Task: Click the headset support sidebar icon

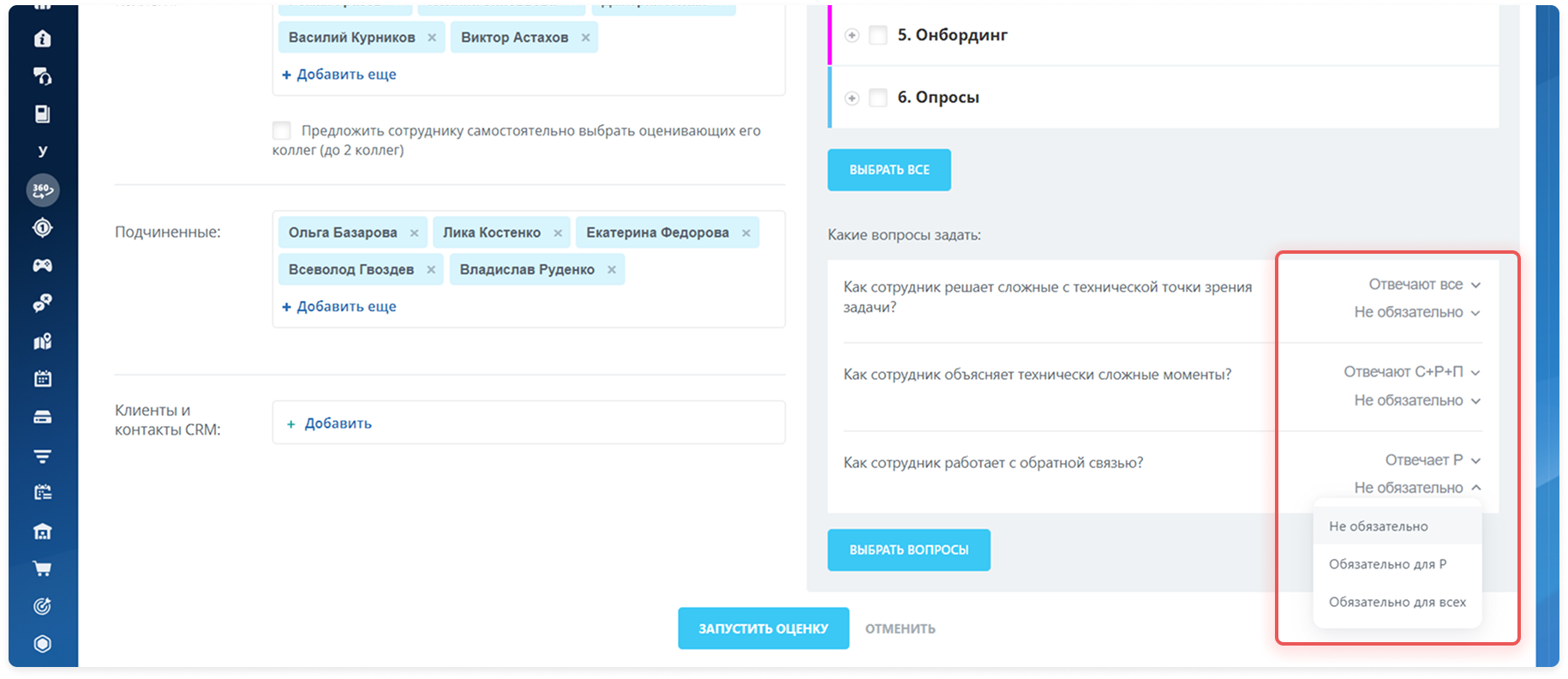Action: click(42, 76)
